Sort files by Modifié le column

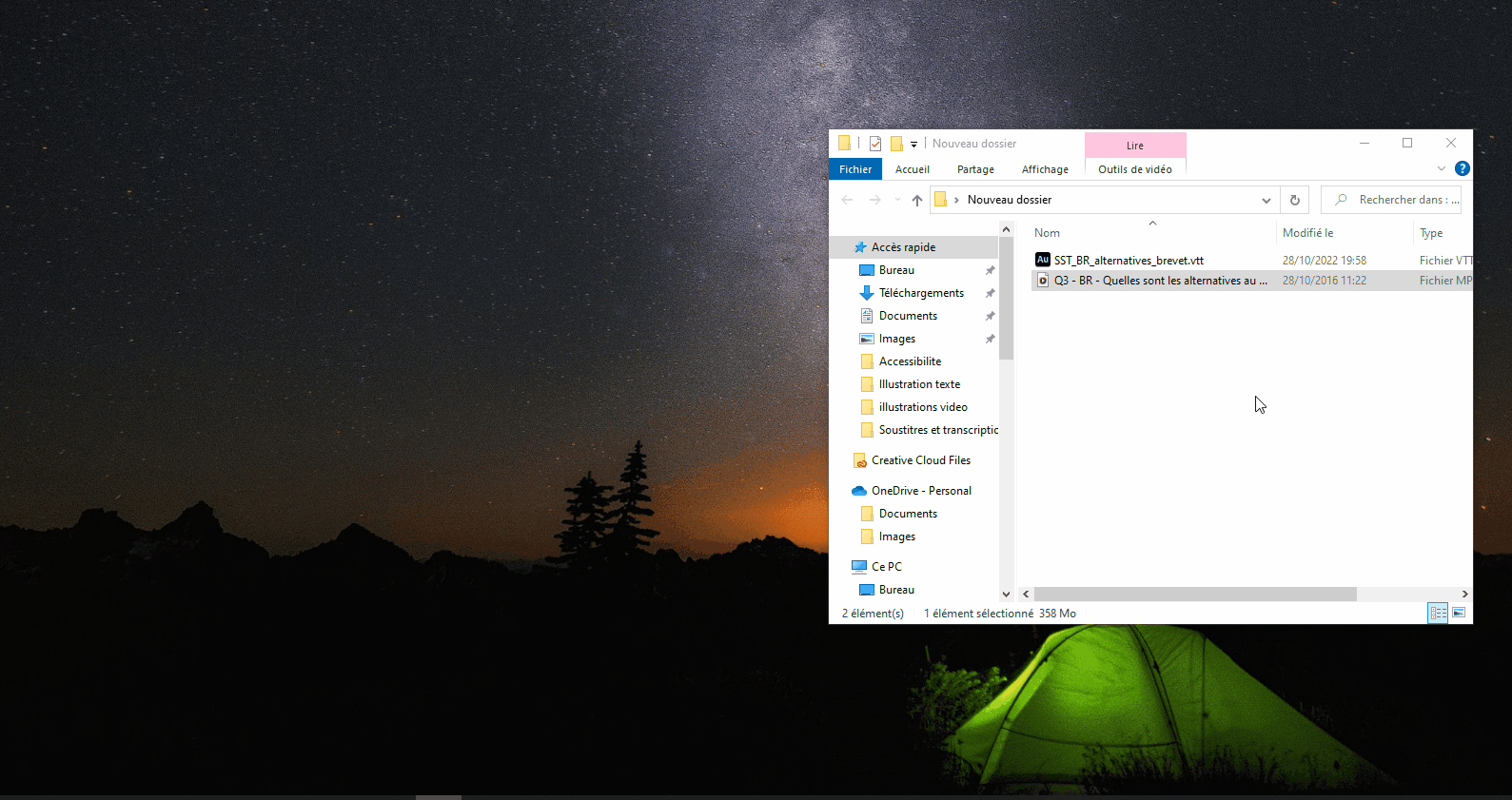(1307, 233)
